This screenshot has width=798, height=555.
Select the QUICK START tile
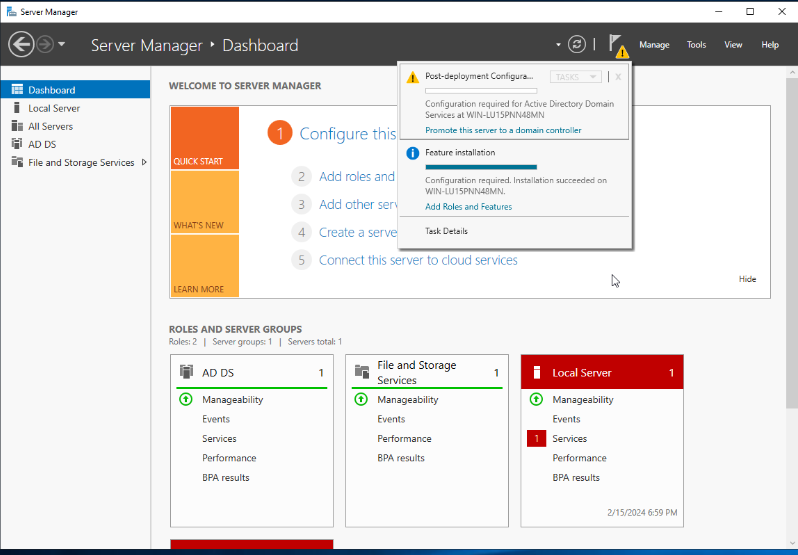click(x=205, y=138)
